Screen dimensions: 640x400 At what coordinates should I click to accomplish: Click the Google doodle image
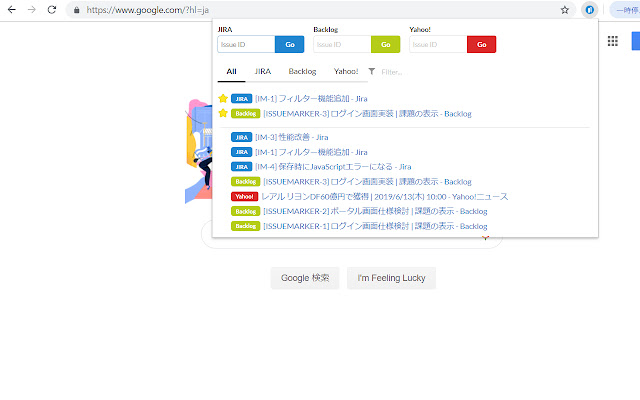click(x=198, y=151)
